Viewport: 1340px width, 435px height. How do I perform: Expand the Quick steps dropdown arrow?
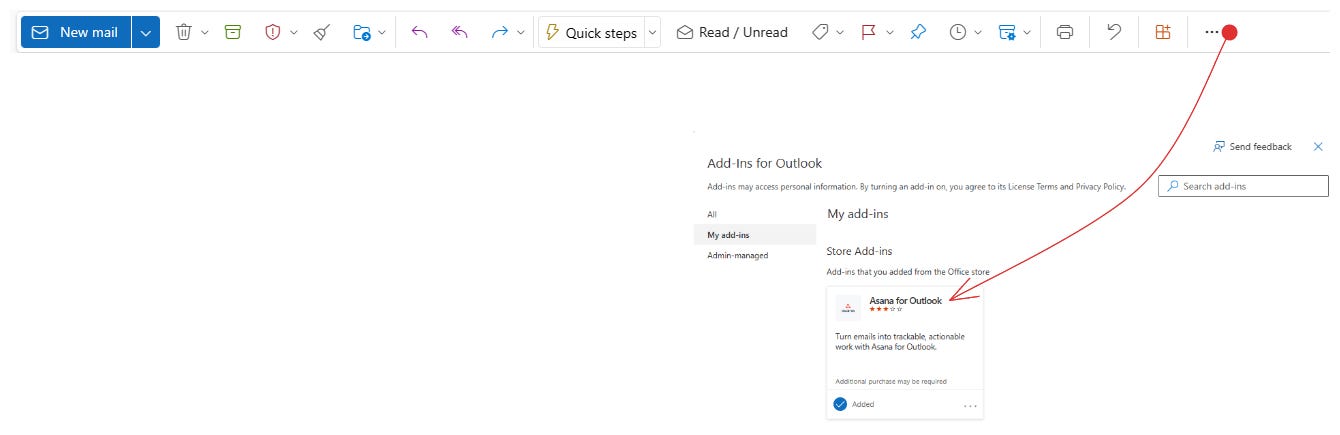click(x=653, y=32)
